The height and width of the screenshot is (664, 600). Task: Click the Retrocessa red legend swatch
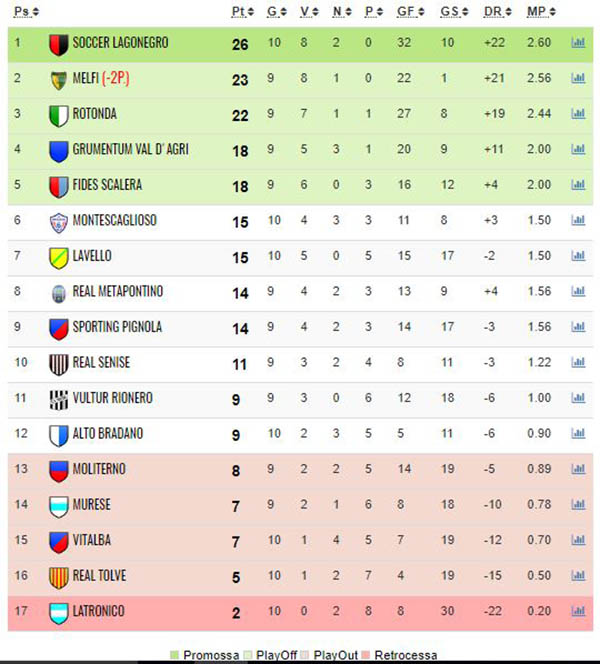366,655
